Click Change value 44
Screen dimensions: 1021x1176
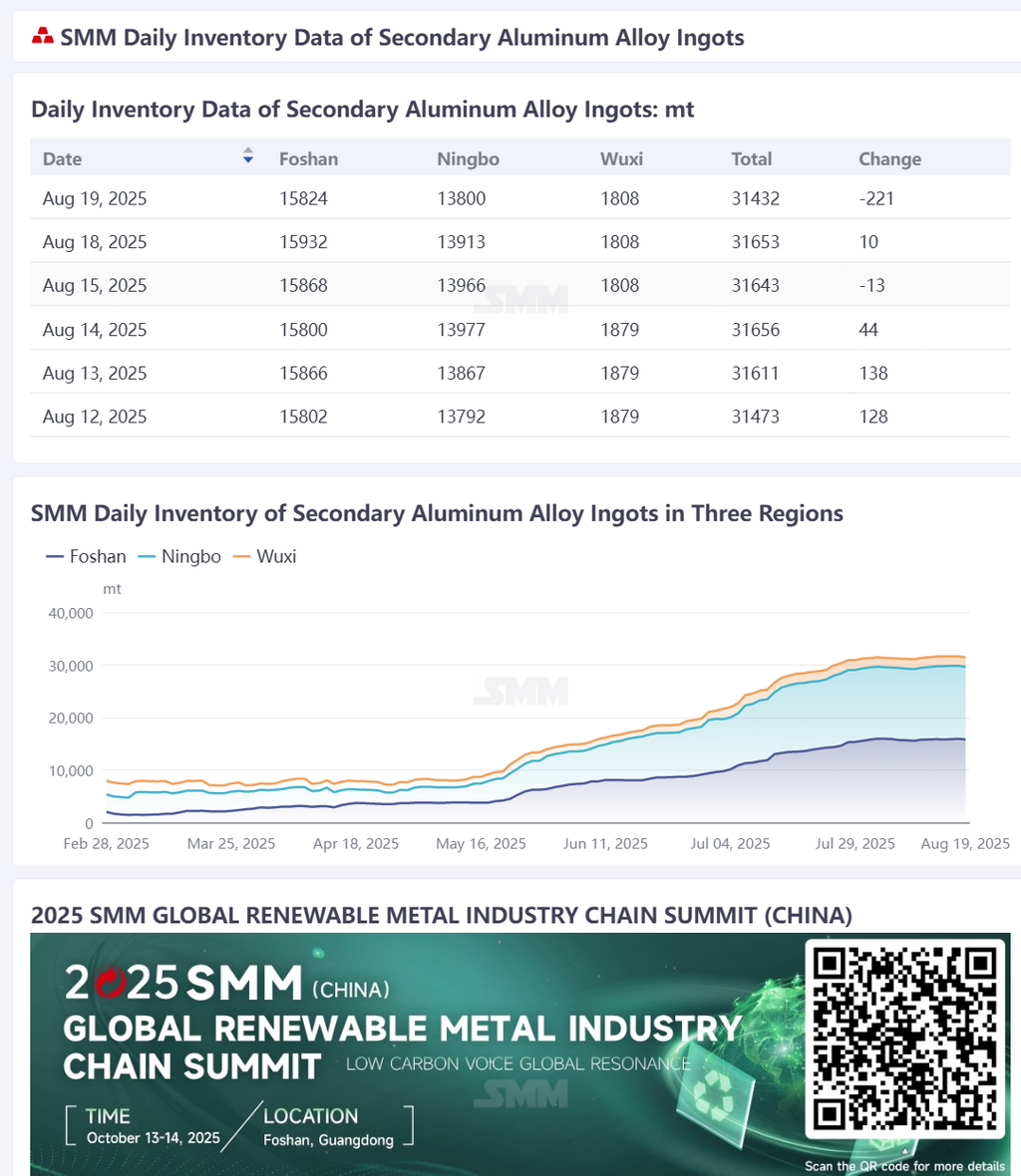(868, 330)
